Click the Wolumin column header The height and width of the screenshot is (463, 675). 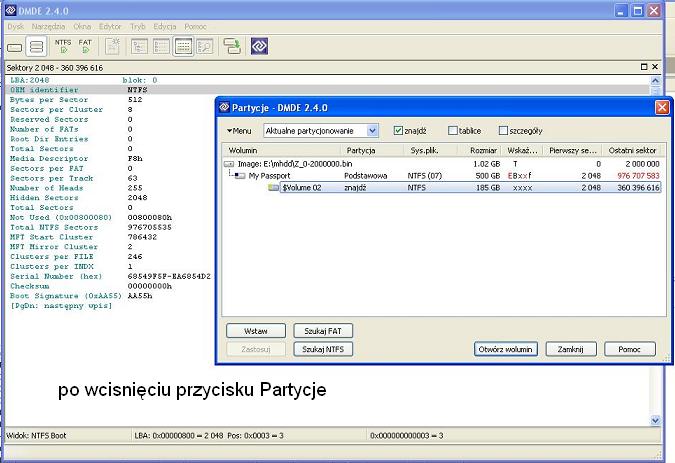click(x=282, y=150)
